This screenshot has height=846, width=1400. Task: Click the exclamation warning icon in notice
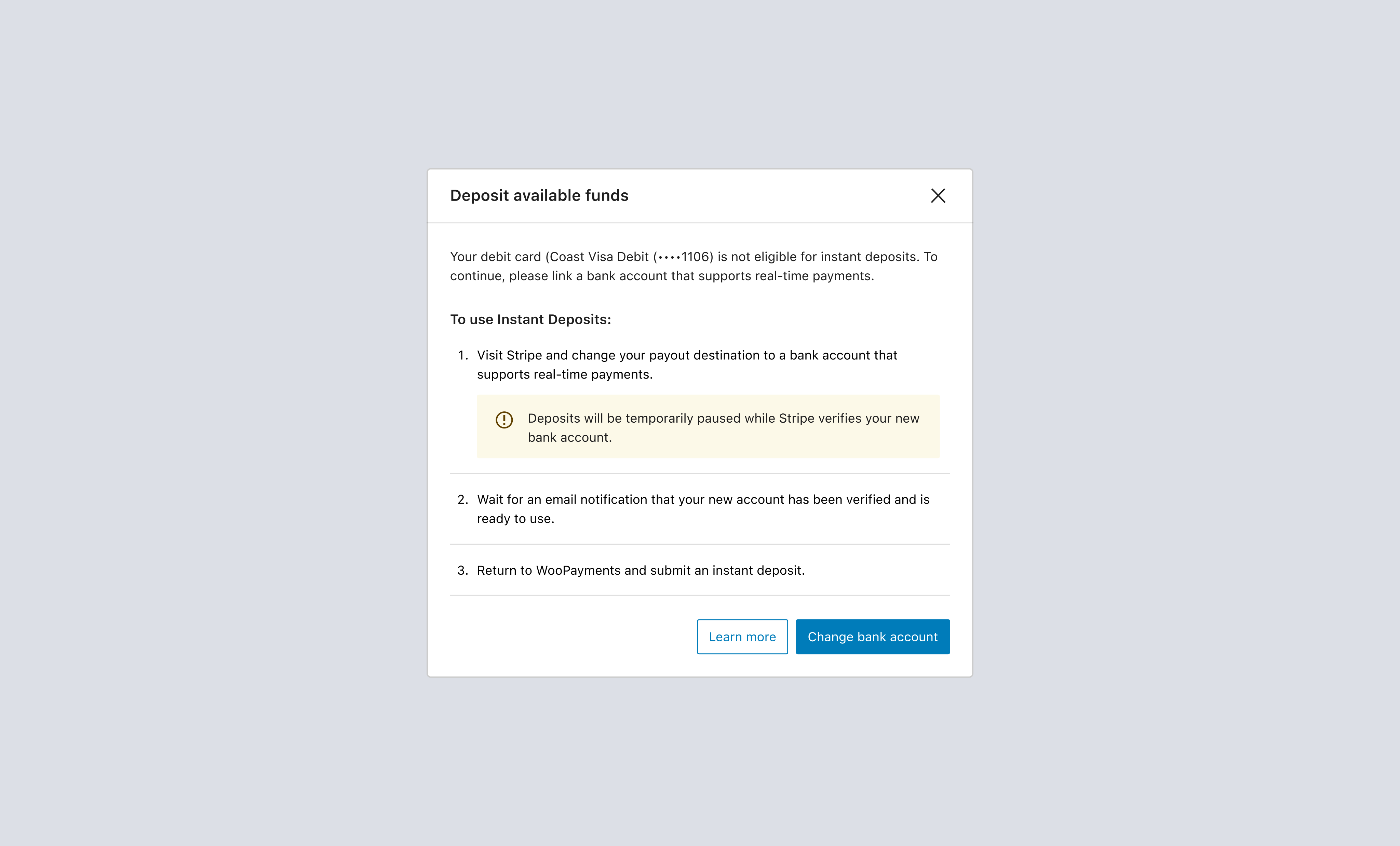point(504,419)
